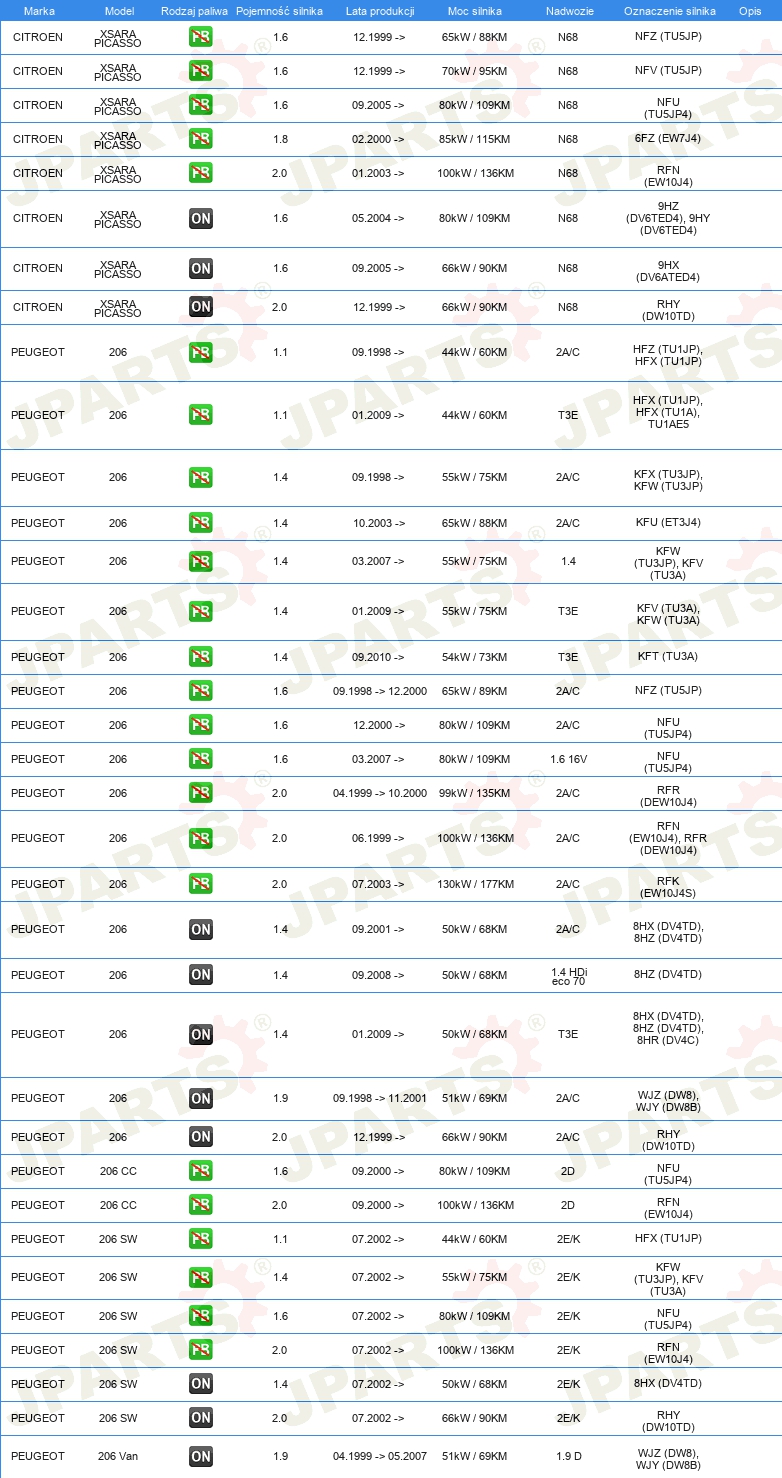Click ON icon in Citroen RHY 2.0 row
The image size is (782, 1478).
[x=201, y=307]
